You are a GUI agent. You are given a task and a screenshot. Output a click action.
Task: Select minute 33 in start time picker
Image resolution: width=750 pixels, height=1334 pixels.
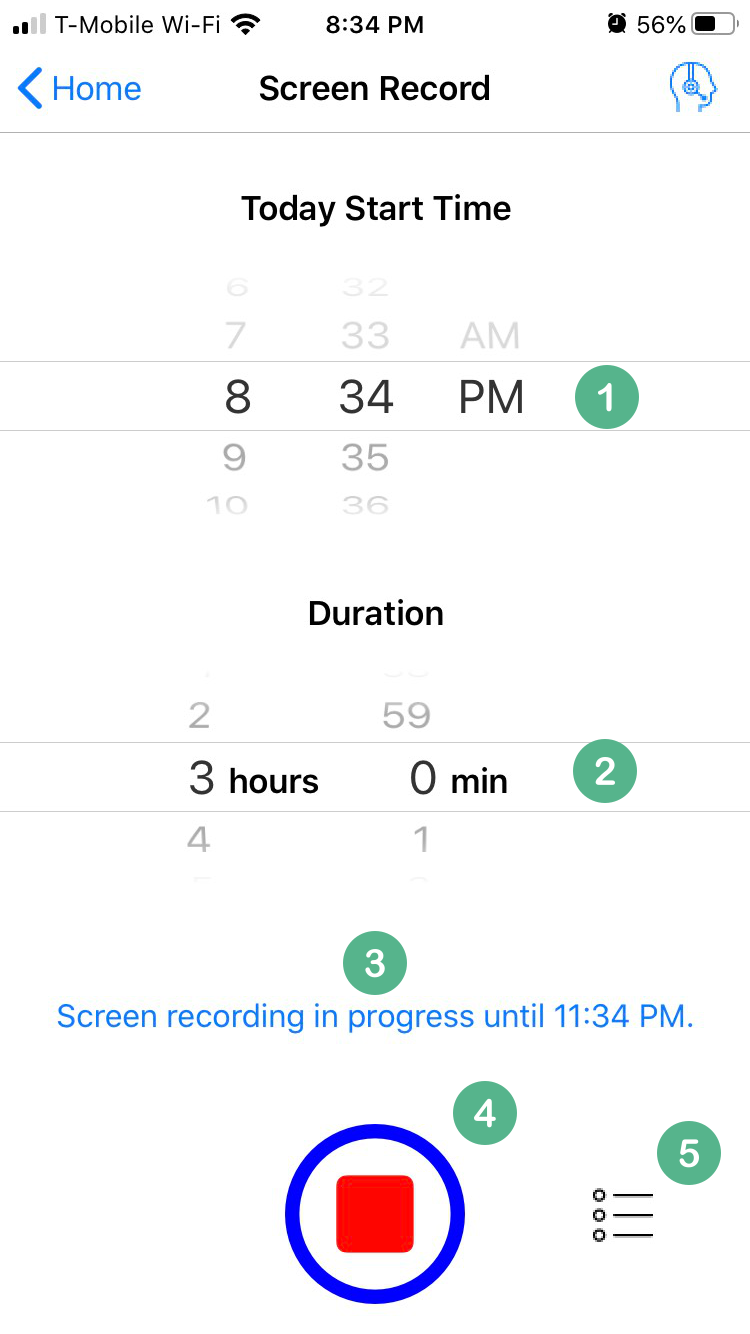pyautogui.click(x=365, y=335)
